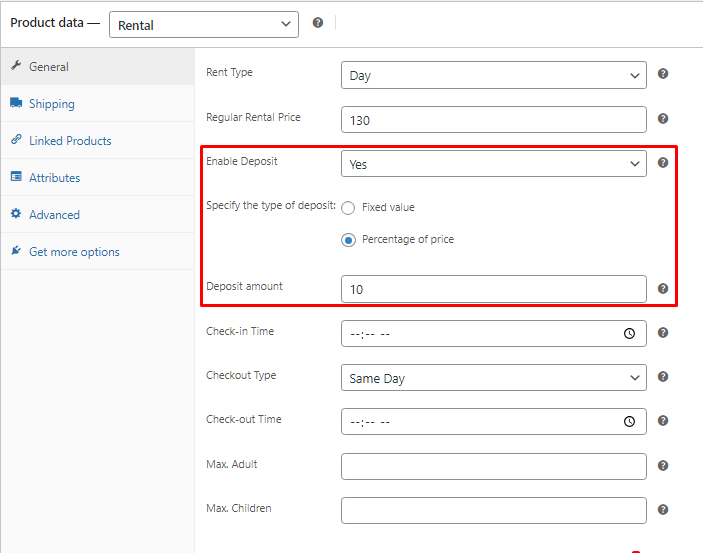The width and height of the screenshot is (703, 553).
Task: Click the Max. Adult input field
Action: coord(493,466)
